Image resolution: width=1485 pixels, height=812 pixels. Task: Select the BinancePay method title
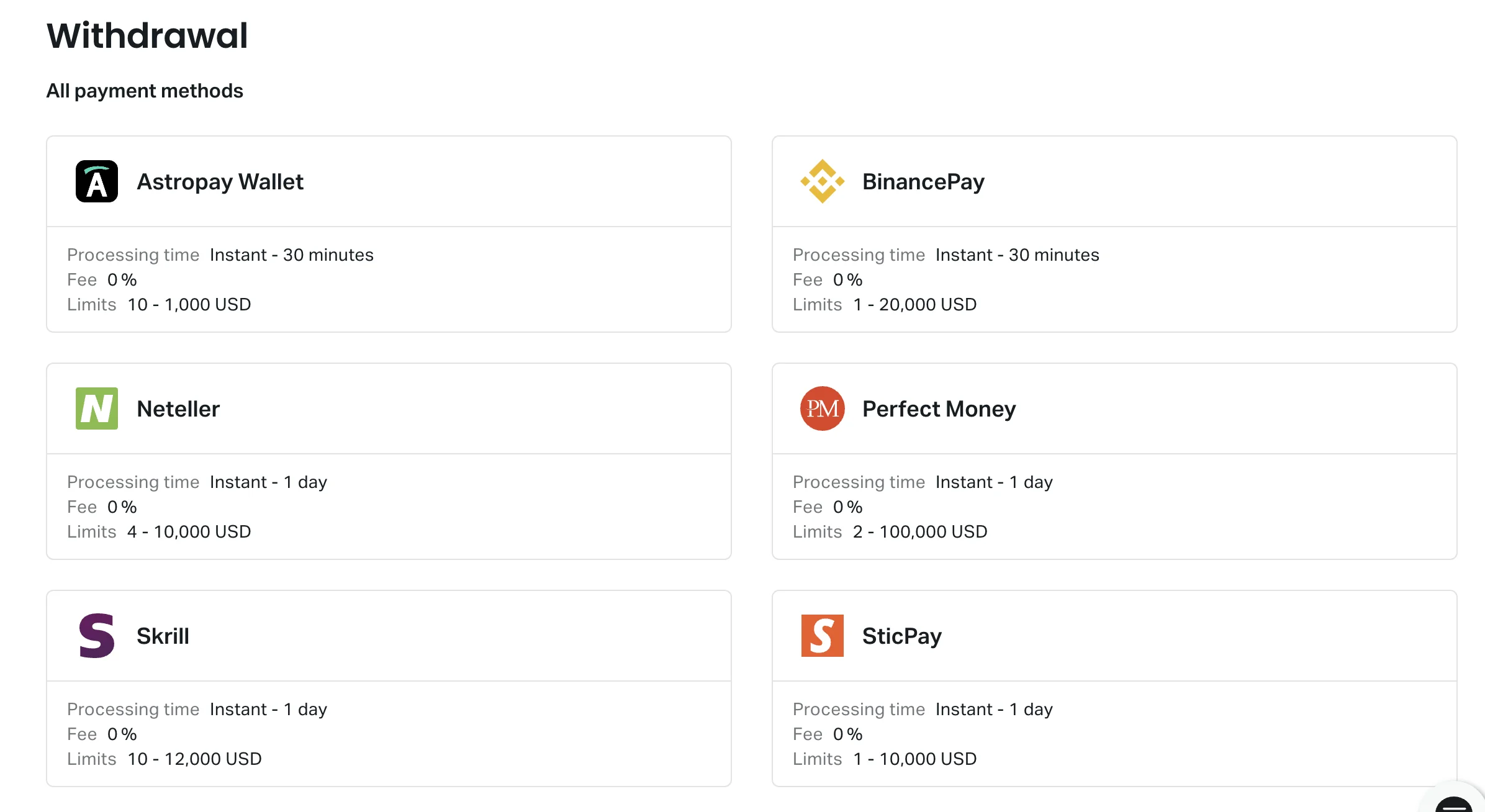[x=923, y=182]
